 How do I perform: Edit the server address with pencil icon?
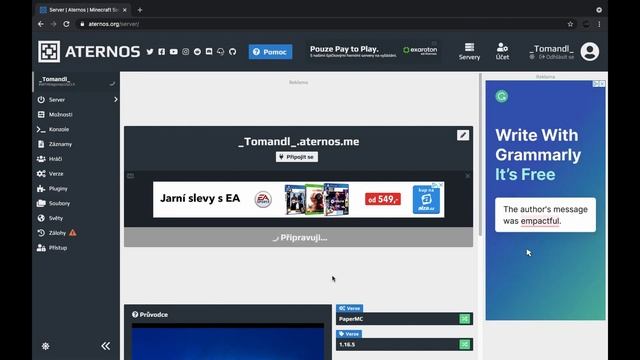[463, 135]
